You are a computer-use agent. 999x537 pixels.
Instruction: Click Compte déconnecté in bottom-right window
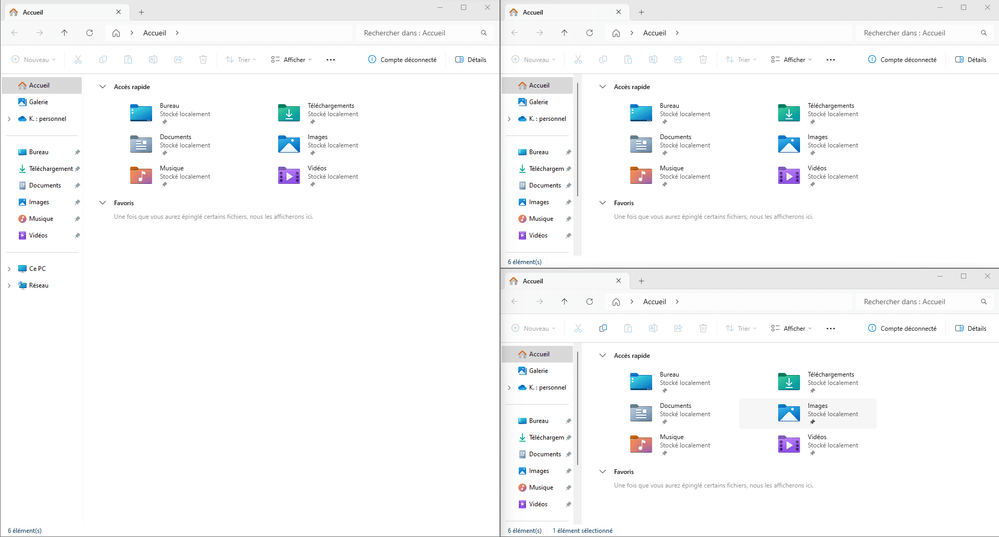[903, 328]
